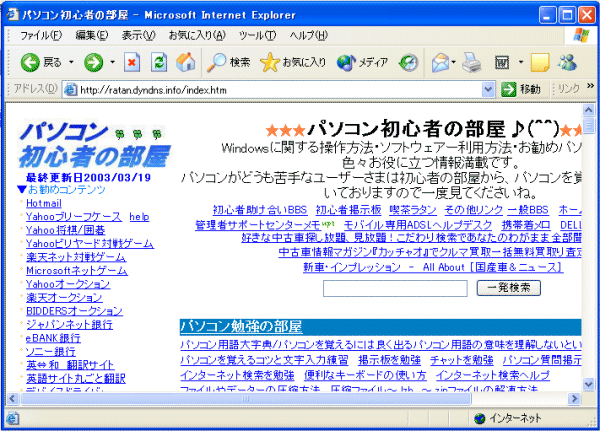Open the Messenger people icon
The width and height of the screenshot is (600, 431).
pos(567,62)
